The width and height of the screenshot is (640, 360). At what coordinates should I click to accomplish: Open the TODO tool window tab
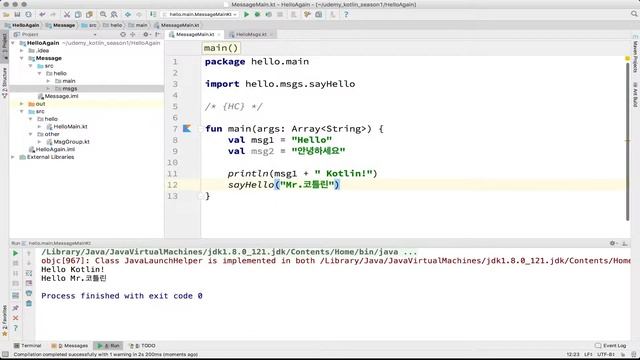(142, 346)
